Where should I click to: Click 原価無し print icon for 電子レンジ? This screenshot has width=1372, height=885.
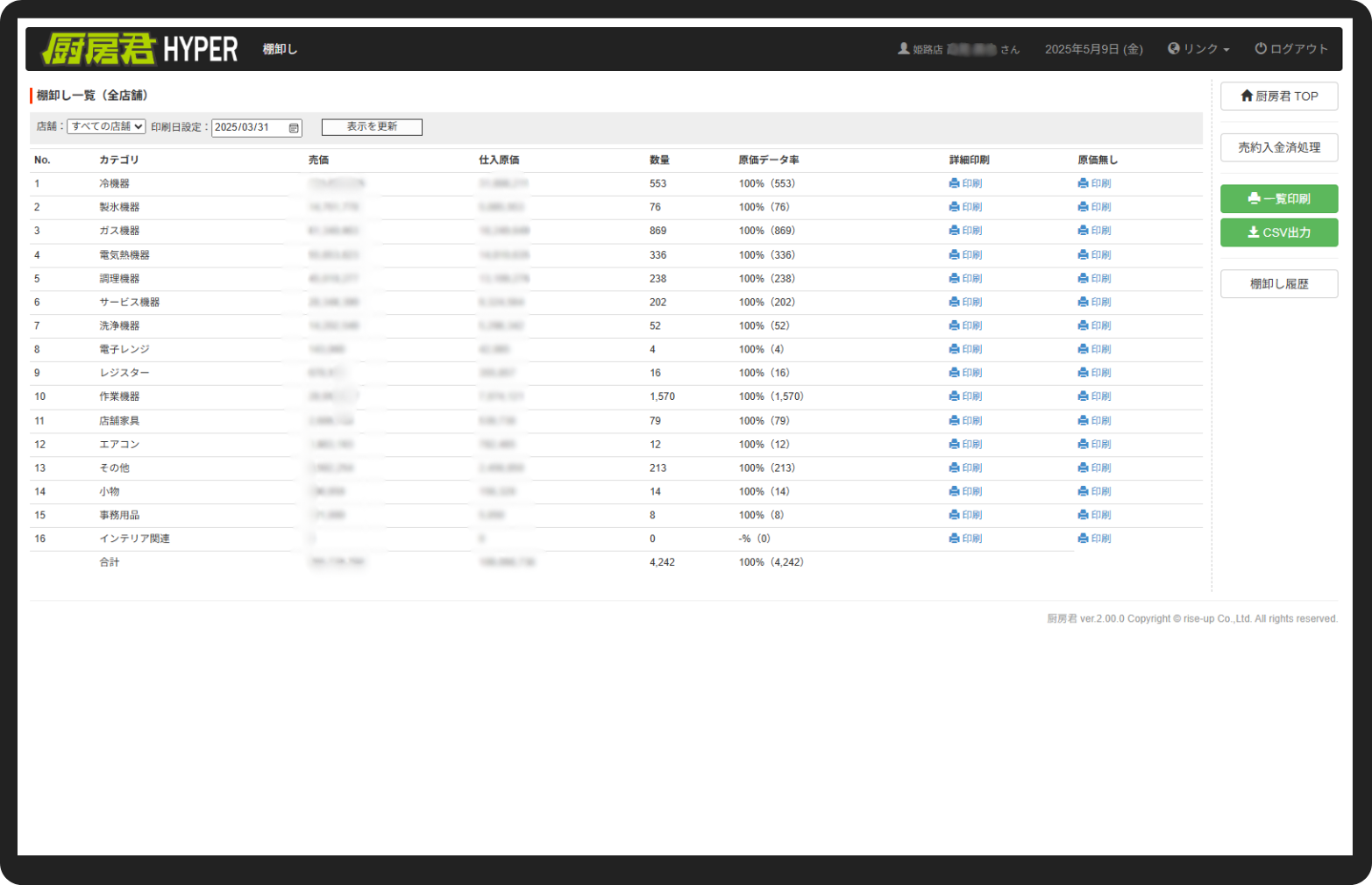pos(1094,349)
